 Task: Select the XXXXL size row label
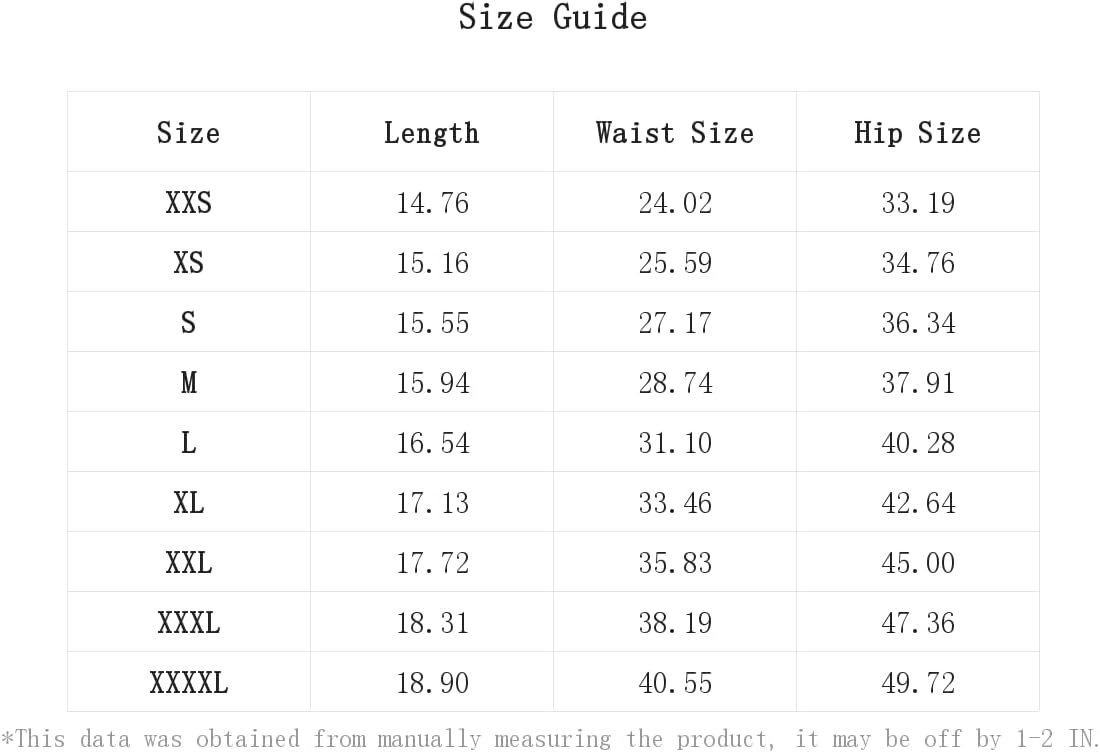tap(189, 683)
